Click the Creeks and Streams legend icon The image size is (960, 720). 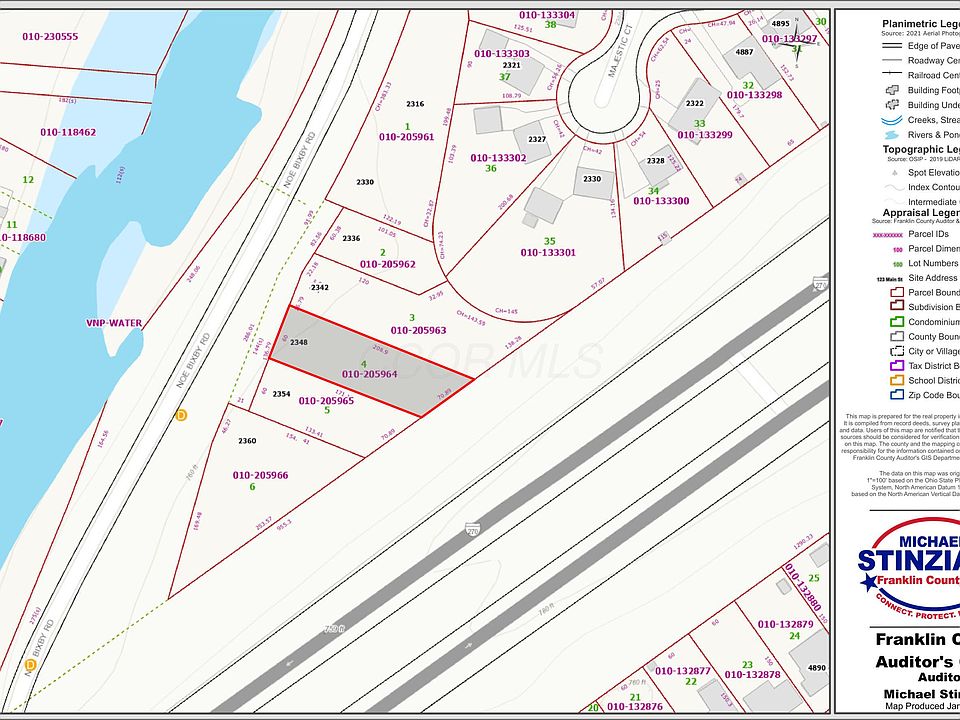point(892,120)
